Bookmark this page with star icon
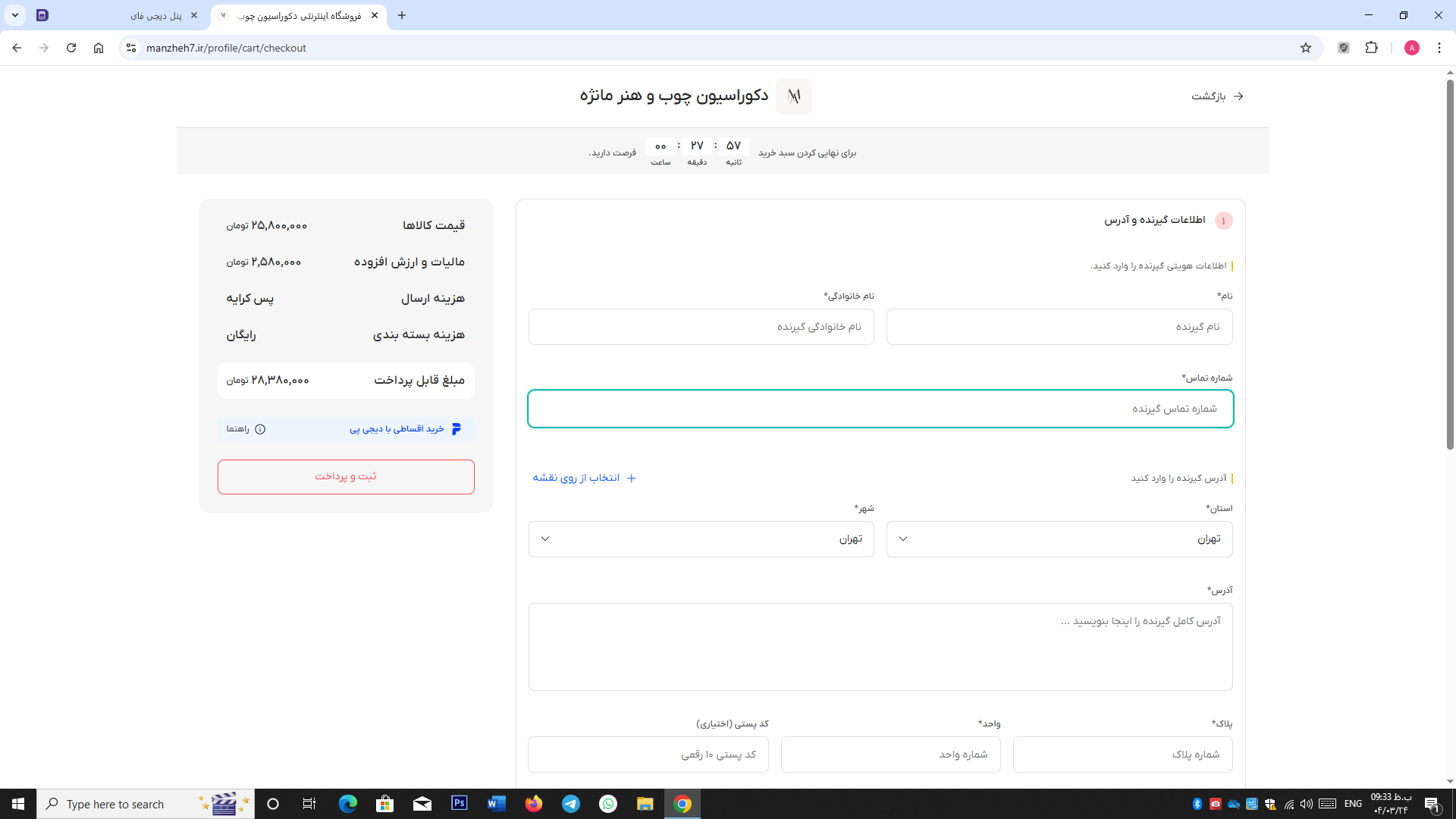1456x819 pixels. click(1306, 48)
